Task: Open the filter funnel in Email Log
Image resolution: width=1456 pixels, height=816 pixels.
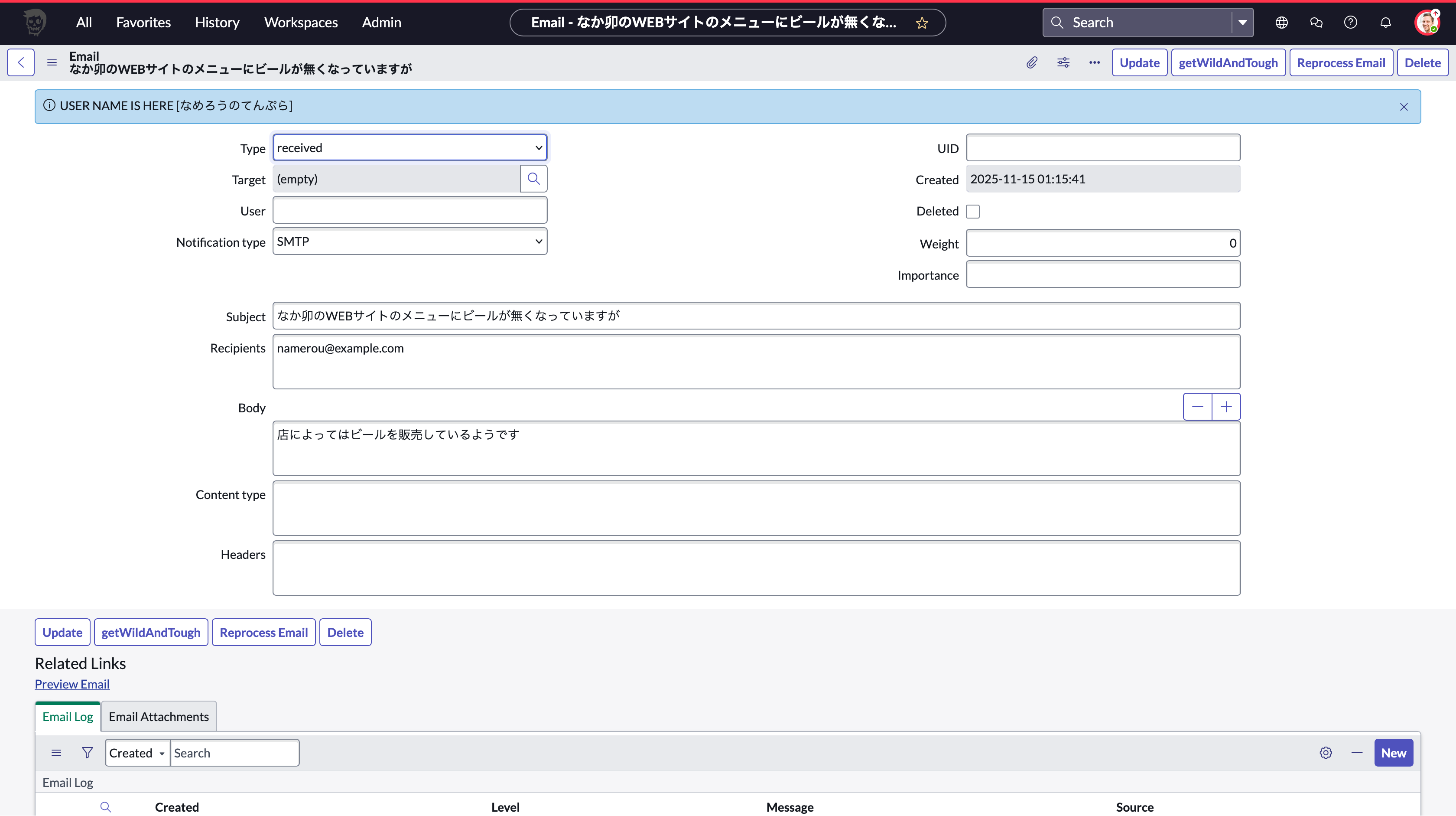Action: click(87, 753)
